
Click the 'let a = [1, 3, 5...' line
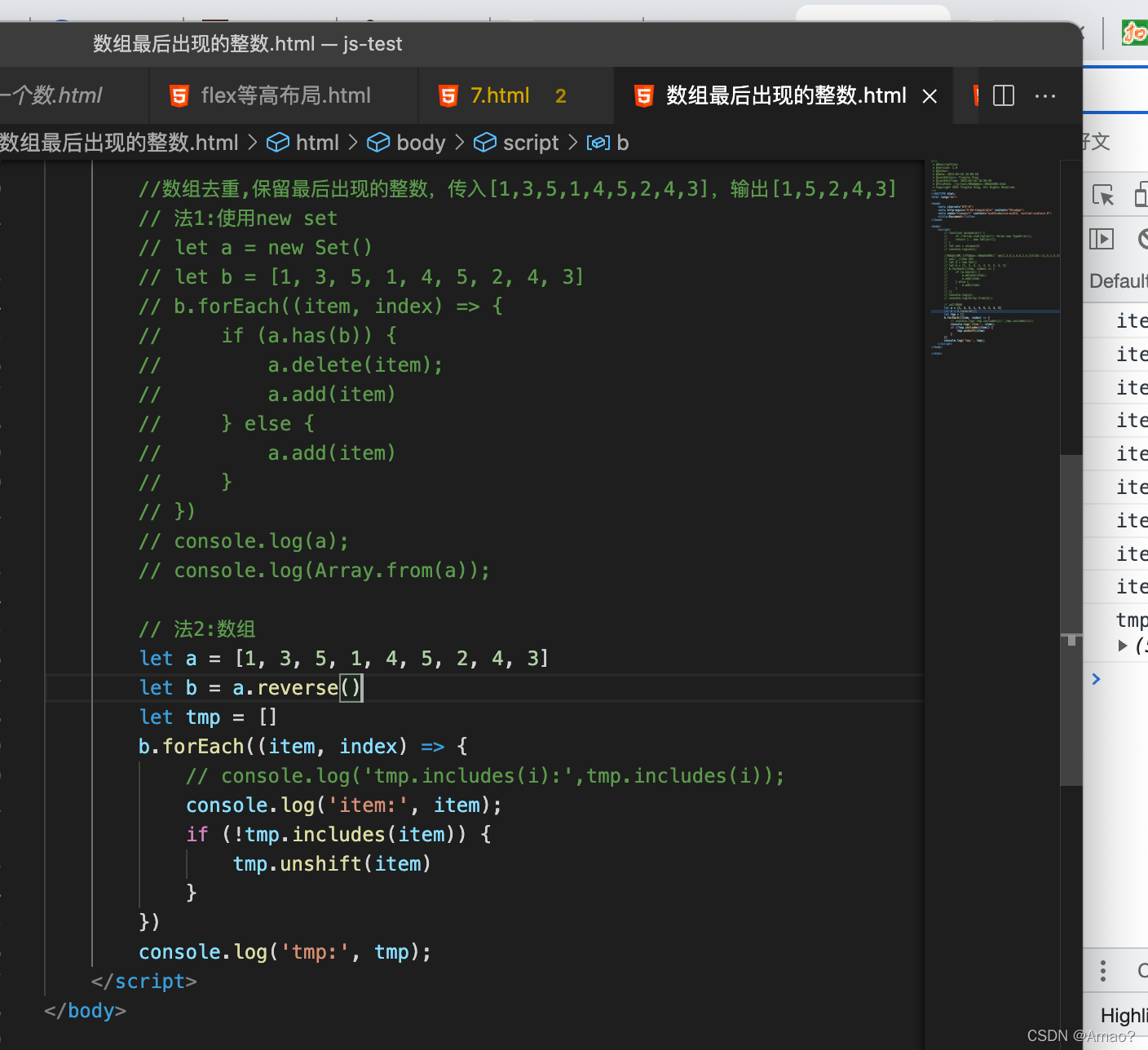[x=344, y=659]
